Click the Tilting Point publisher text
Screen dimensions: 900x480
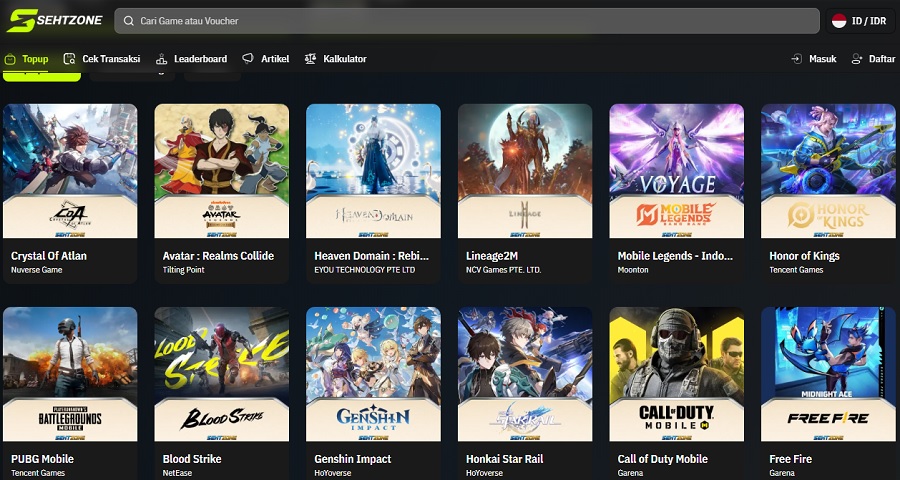tap(183, 270)
